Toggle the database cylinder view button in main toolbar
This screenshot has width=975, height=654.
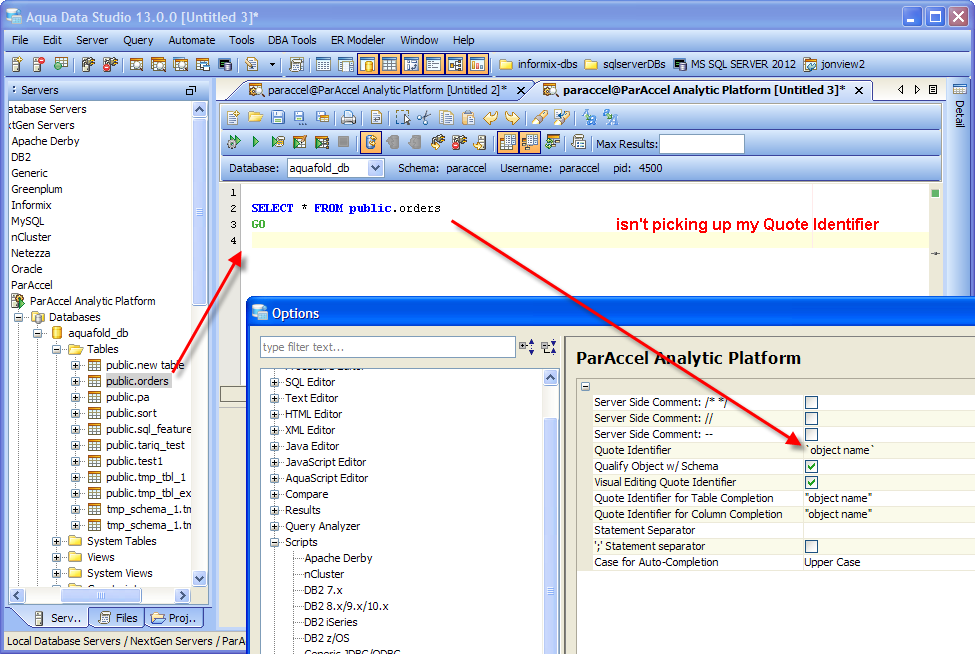pos(367,64)
